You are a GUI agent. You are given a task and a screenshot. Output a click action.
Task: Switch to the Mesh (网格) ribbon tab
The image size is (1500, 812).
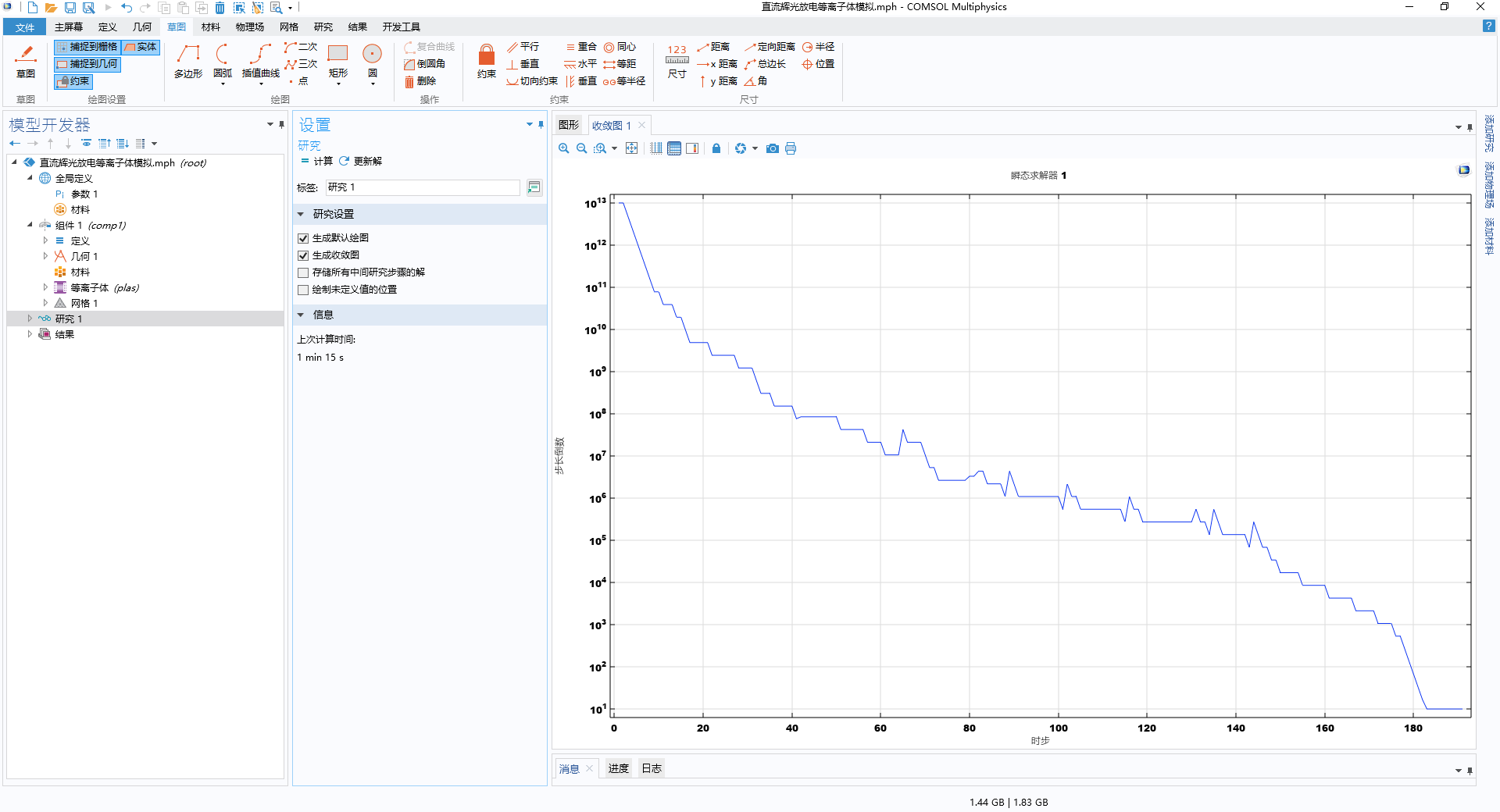(289, 27)
